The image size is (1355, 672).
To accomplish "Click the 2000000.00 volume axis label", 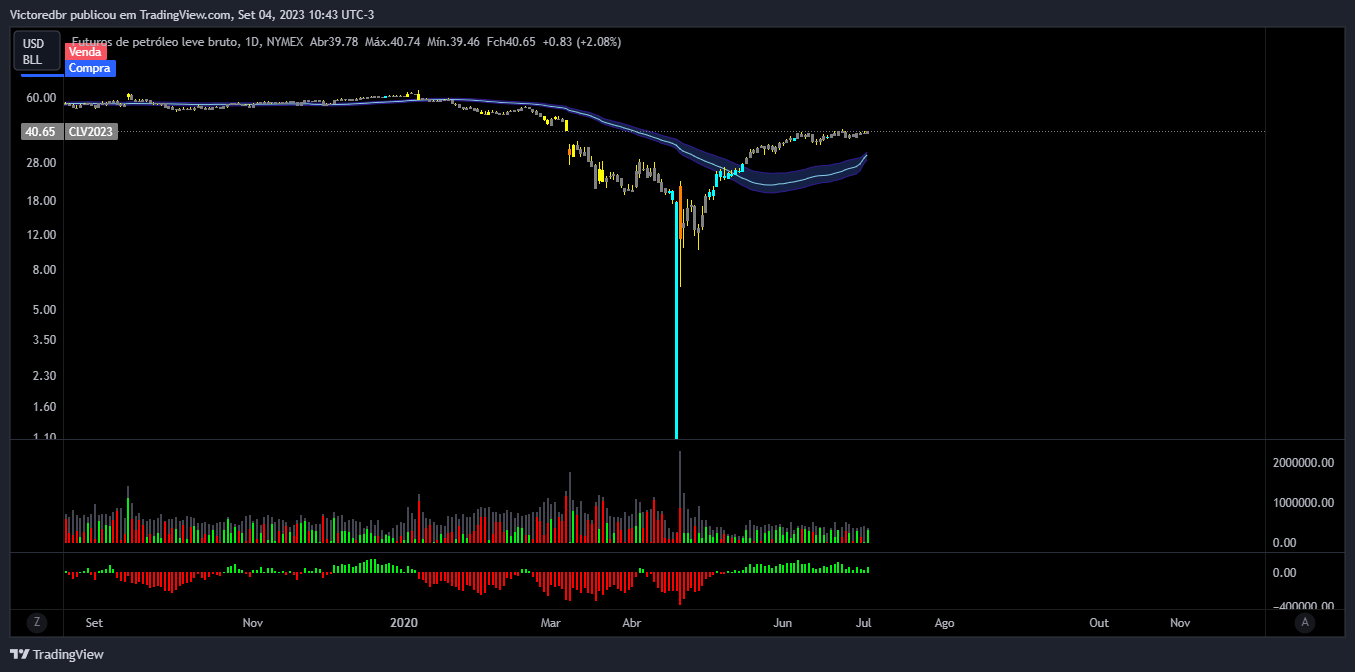I will (x=1304, y=463).
